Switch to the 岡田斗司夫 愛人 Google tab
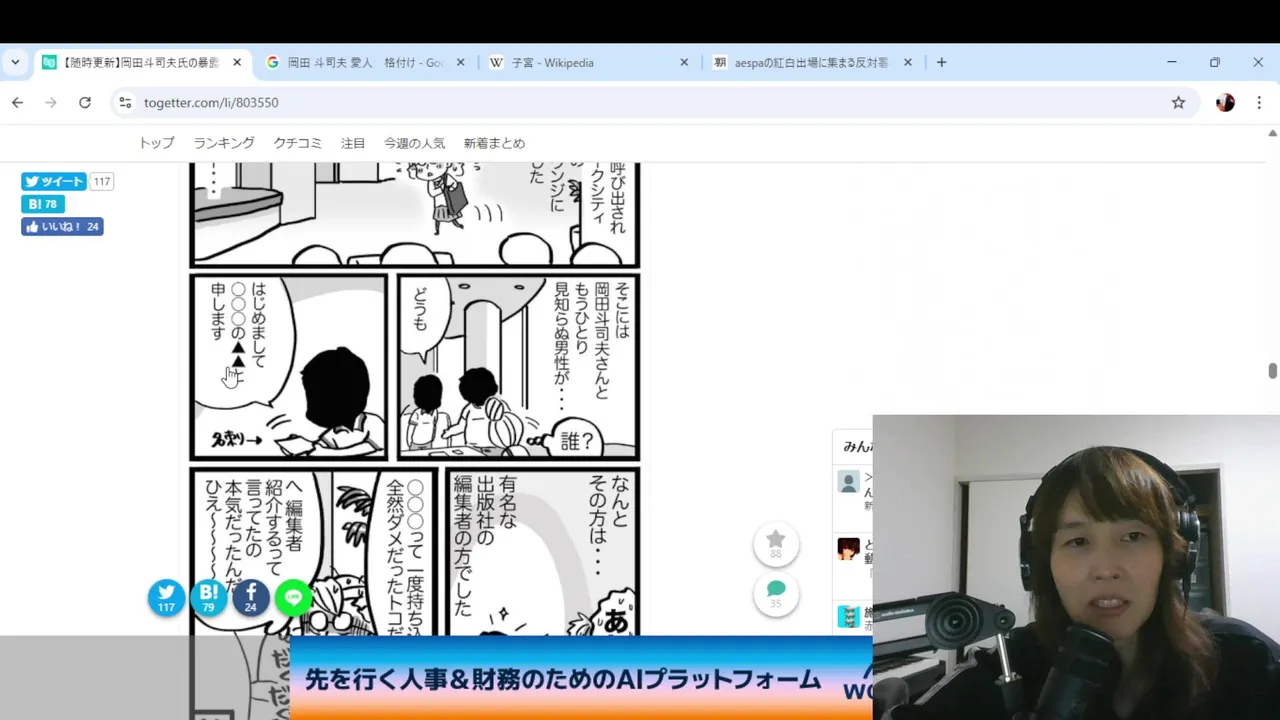The width and height of the screenshot is (1280, 720). pyautogui.click(x=366, y=62)
